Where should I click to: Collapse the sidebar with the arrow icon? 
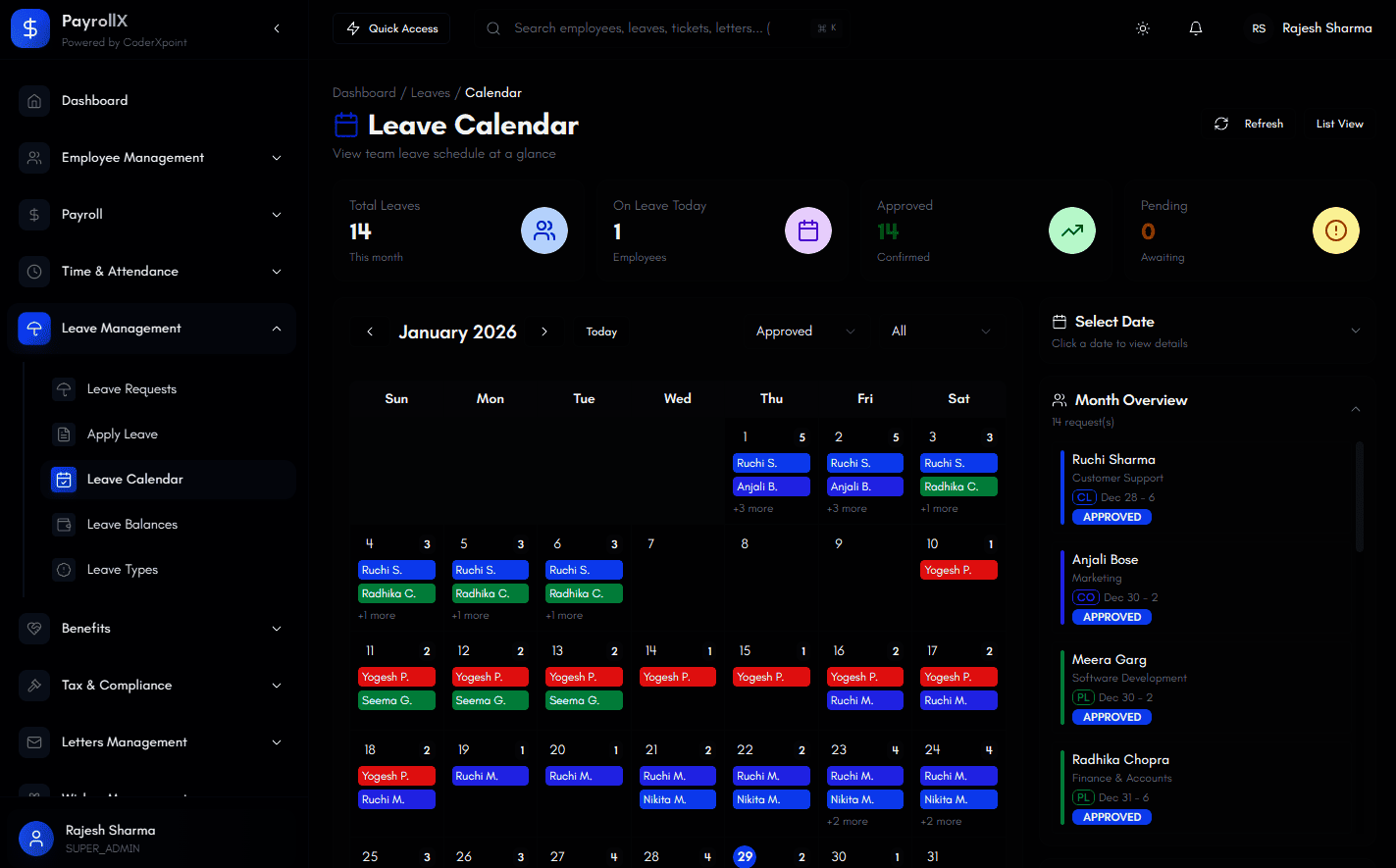click(277, 28)
